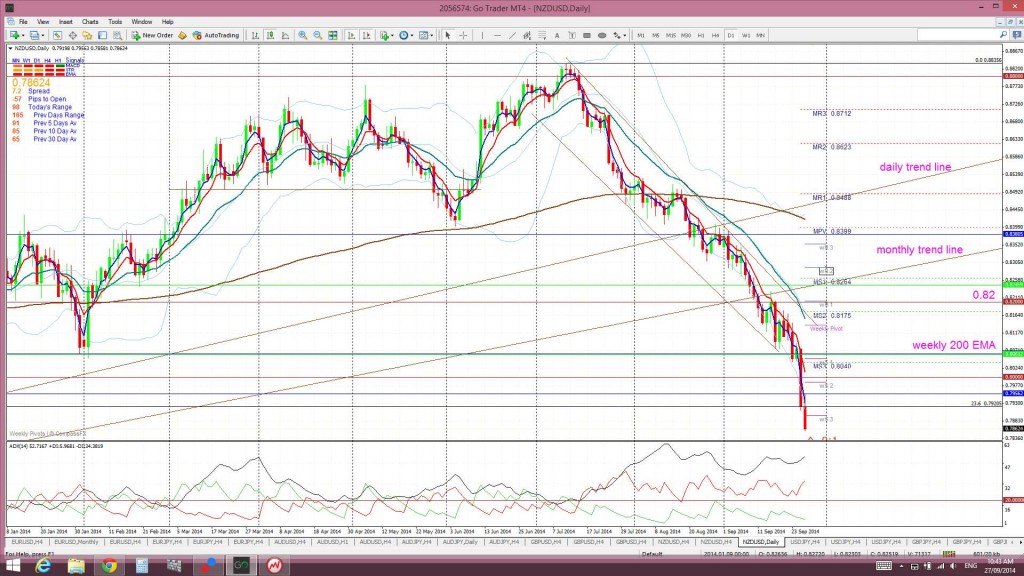This screenshot has width=1024, height=576.
Task: Open the Insert menu
Action: (x=65, y=22)
